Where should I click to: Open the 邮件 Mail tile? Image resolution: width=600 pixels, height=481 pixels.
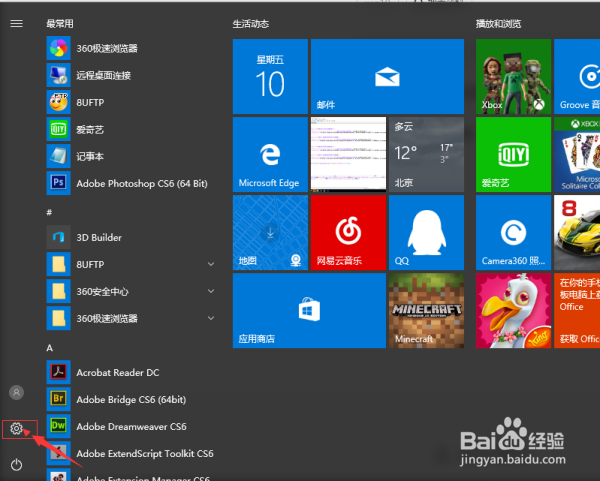(x=387, y=77)
